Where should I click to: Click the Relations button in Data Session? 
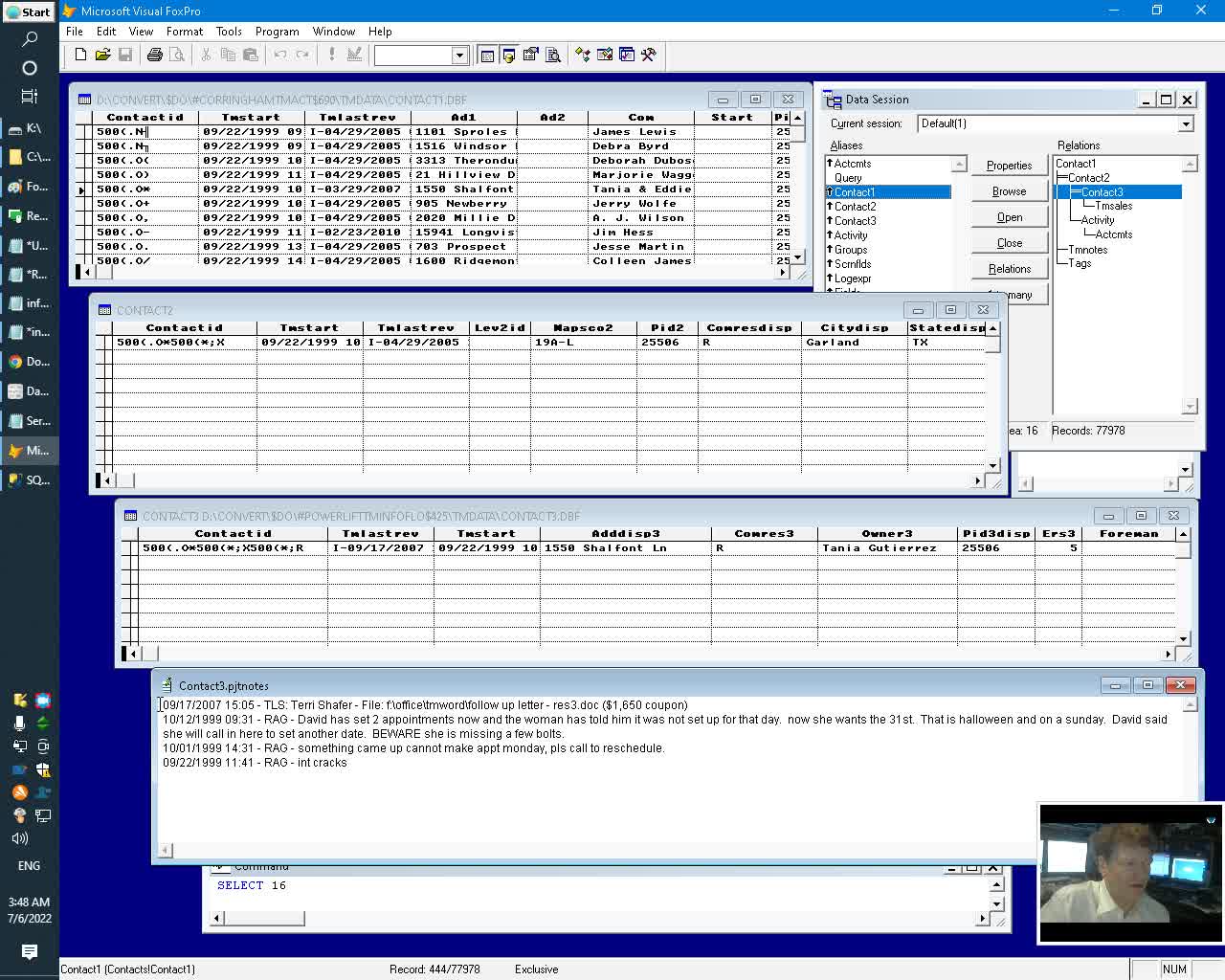pos(1009,269)
